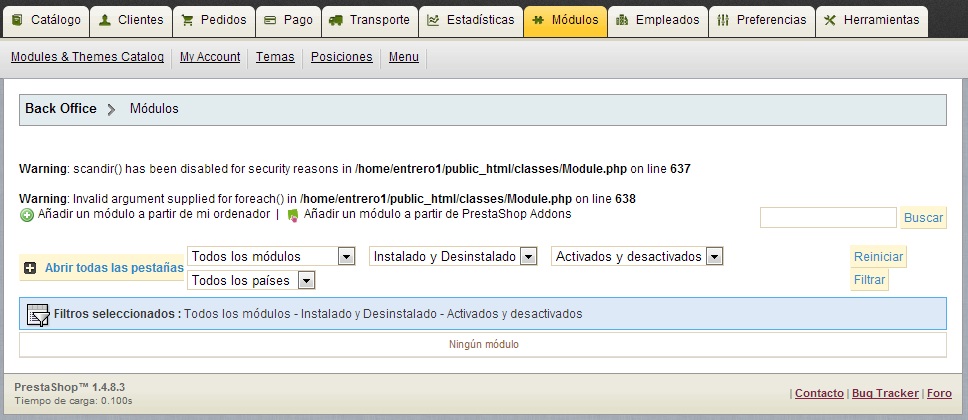The image size is (968, 420).
Task: Open Modules & Themes Catalog submenu
Action: pos(88,57)
